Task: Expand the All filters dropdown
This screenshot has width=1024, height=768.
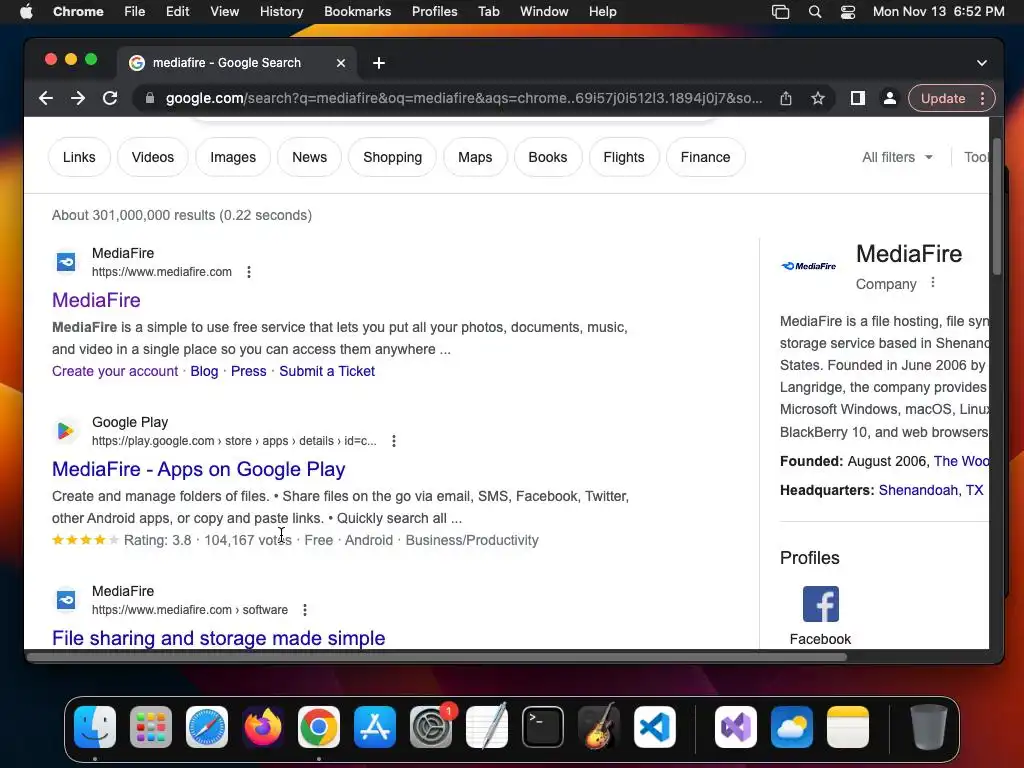Action: pos(897,157)
